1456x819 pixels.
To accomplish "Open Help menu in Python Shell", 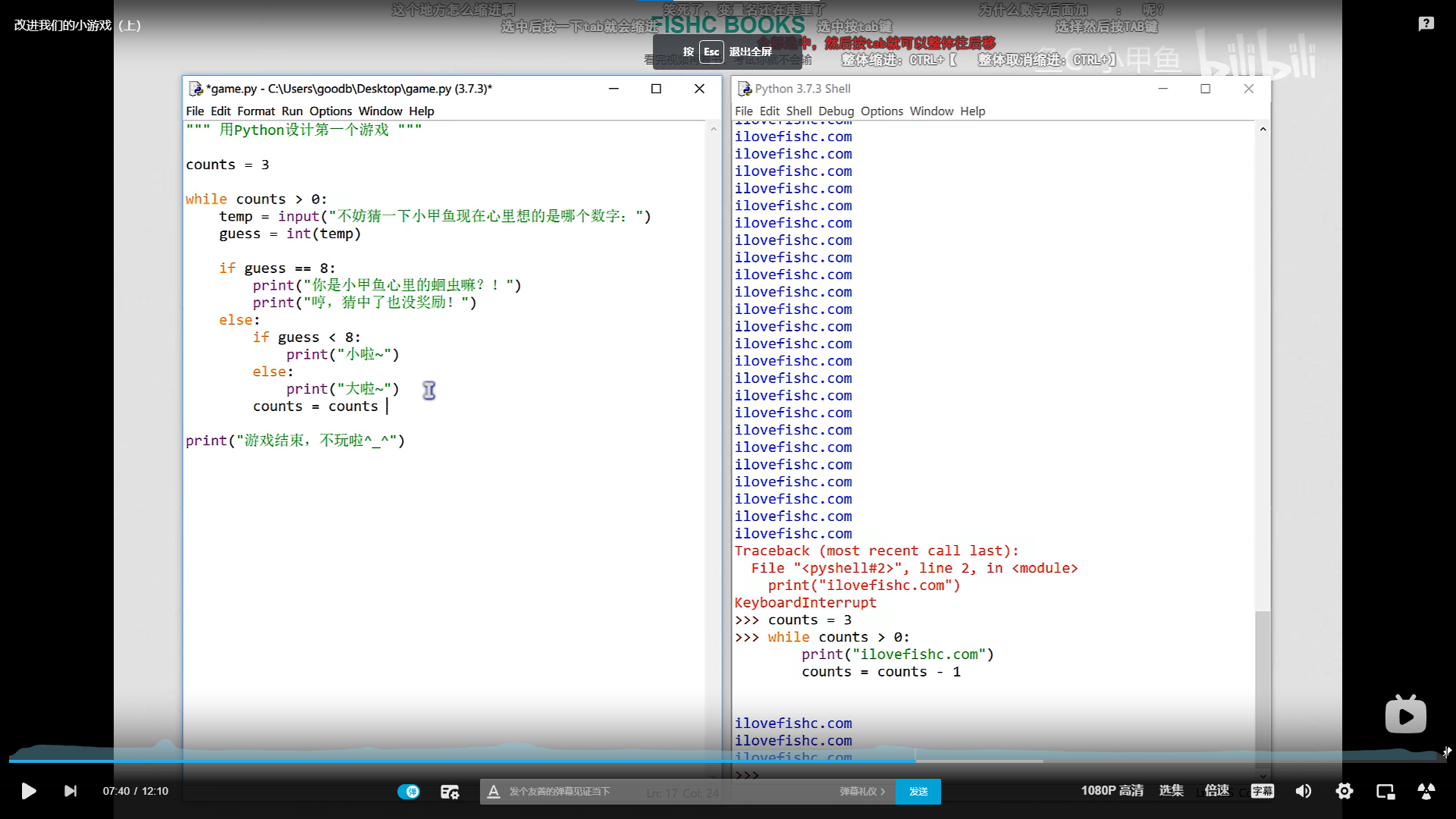I will coord(973,111).
